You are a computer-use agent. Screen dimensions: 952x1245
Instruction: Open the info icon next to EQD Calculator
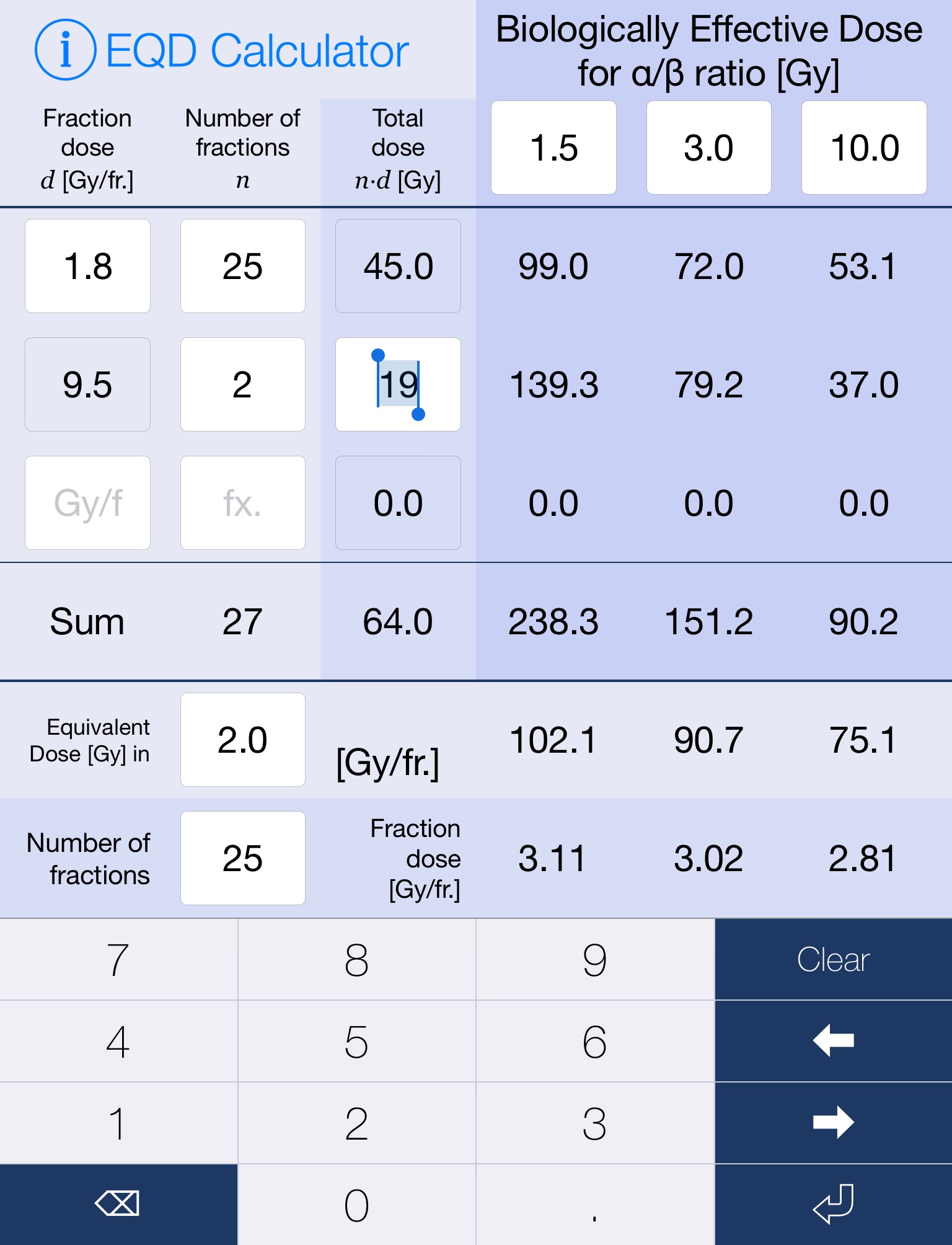point(65,50)
